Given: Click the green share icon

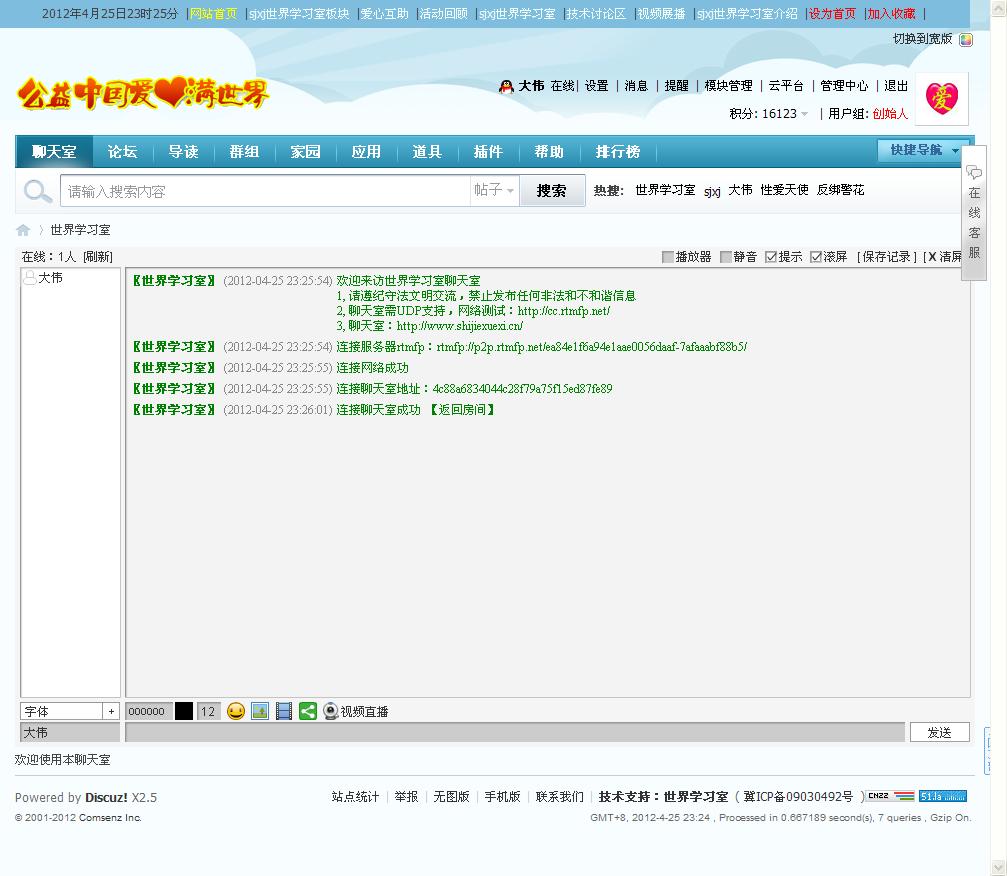Looking at the screenshot, I should pyautogui.click(x=308, y=711).
